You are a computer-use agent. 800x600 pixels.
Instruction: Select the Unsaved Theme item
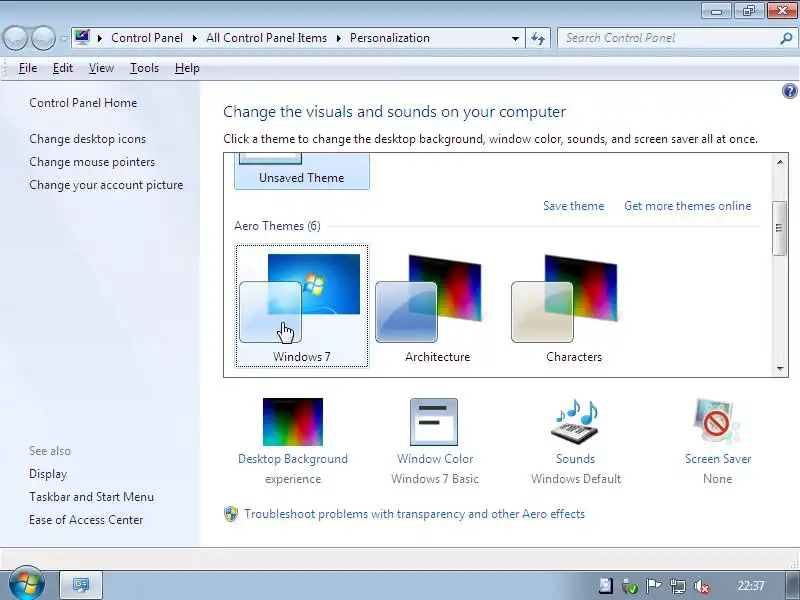click(x=302, y=172)
